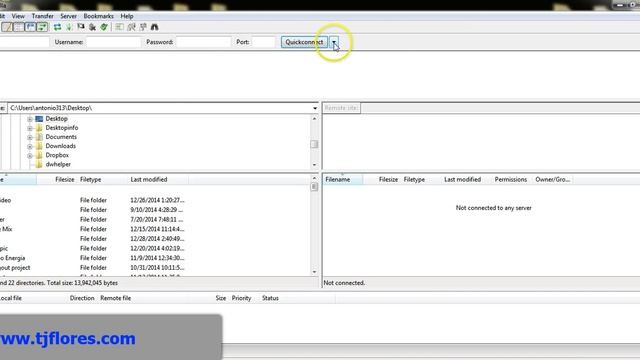The height and width of the screenshot is (360, 640).
Task: Select the dwhelper folder in tree
Action: click(x=58, y=164)
